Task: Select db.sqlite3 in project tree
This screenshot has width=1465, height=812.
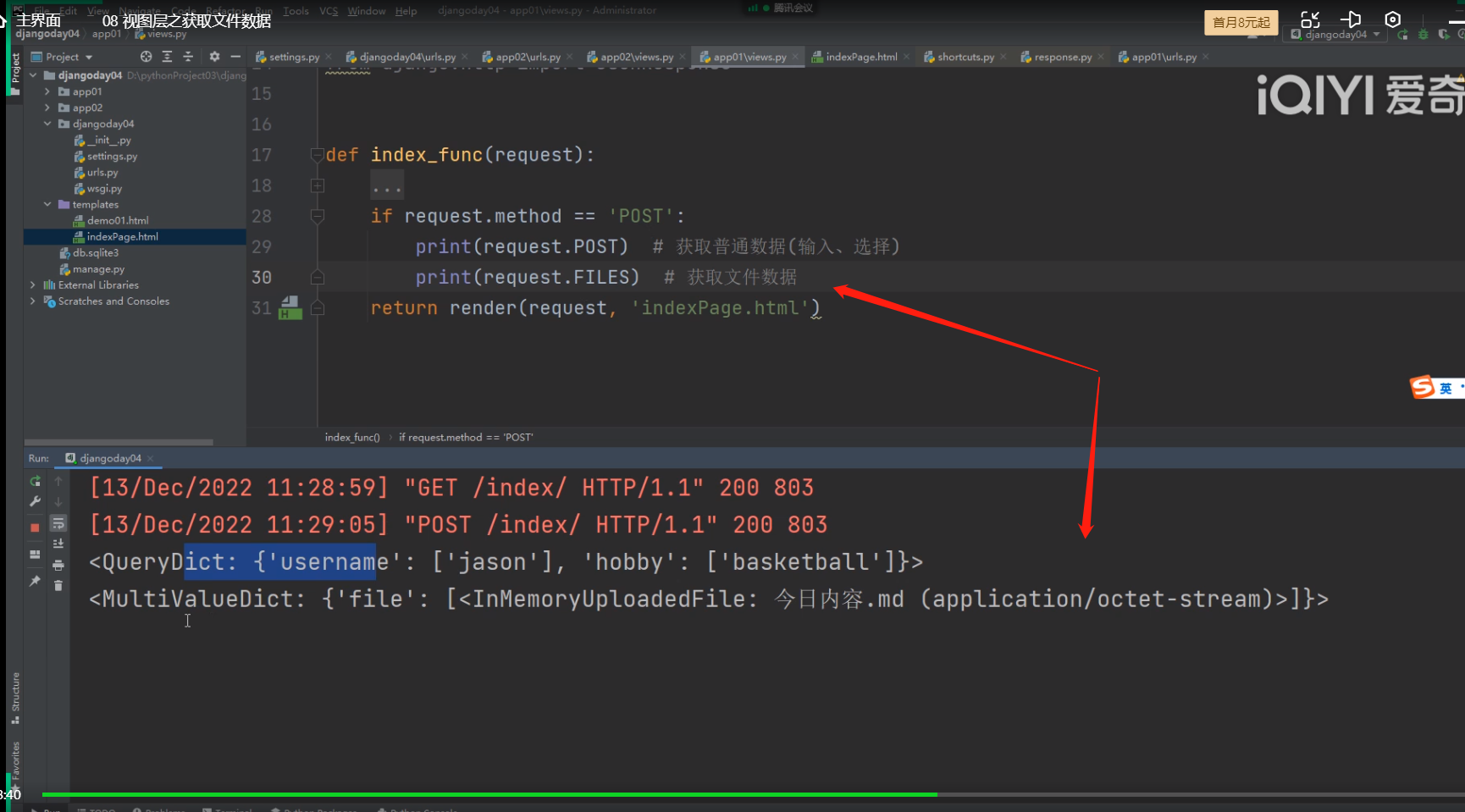Action: [95, 252]
